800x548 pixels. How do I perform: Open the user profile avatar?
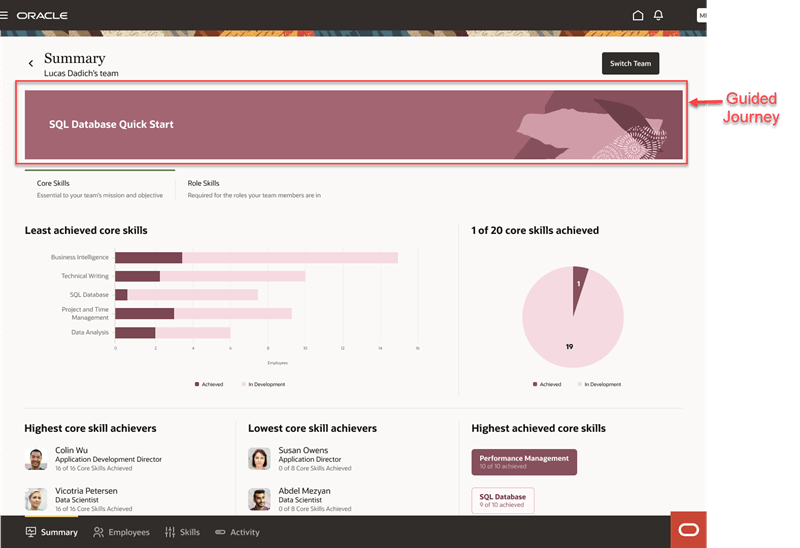point(702,16)
